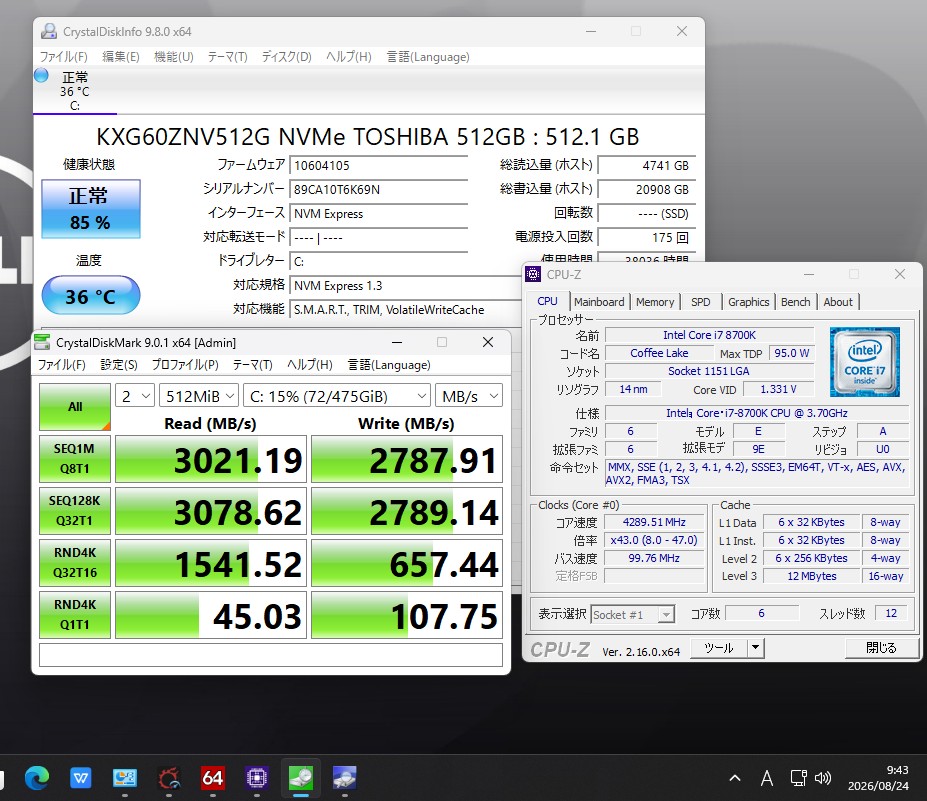Screen dimensions: 927x801
Task: Open the monitor app icon in taskbar
Action: click(125, 777)
